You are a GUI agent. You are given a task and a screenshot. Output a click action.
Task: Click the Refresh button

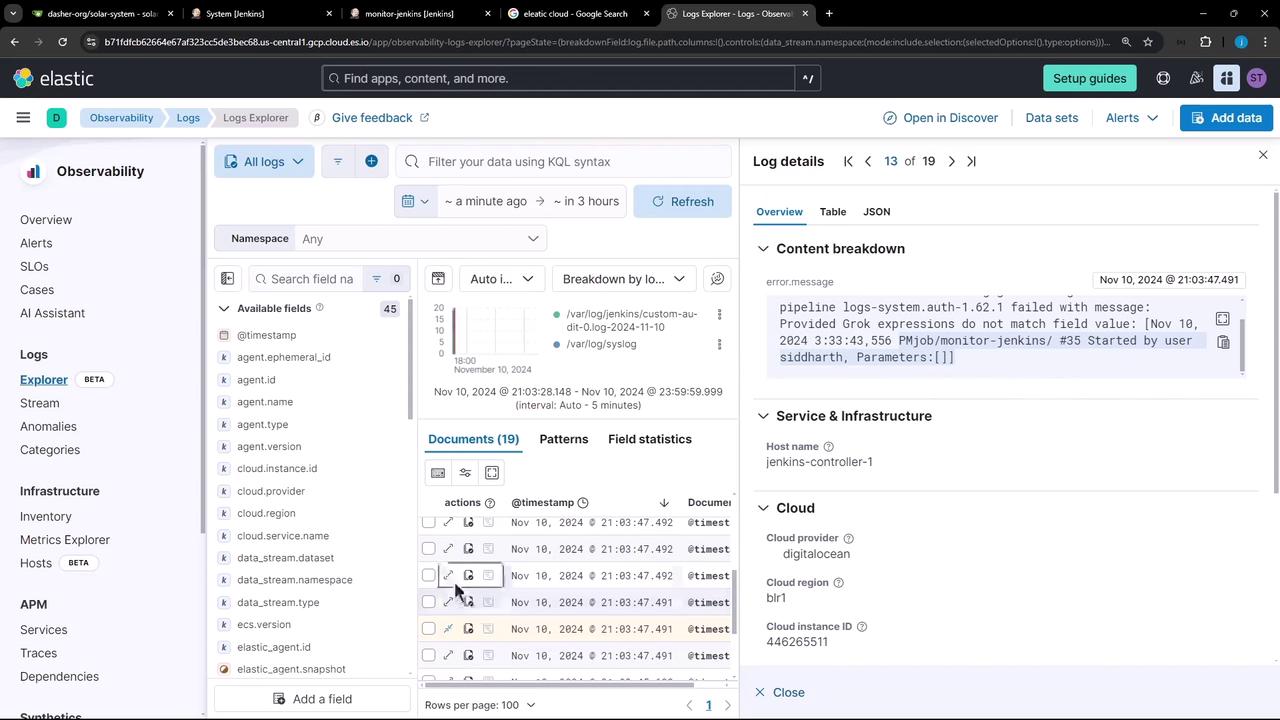click(x=683, y=201)
